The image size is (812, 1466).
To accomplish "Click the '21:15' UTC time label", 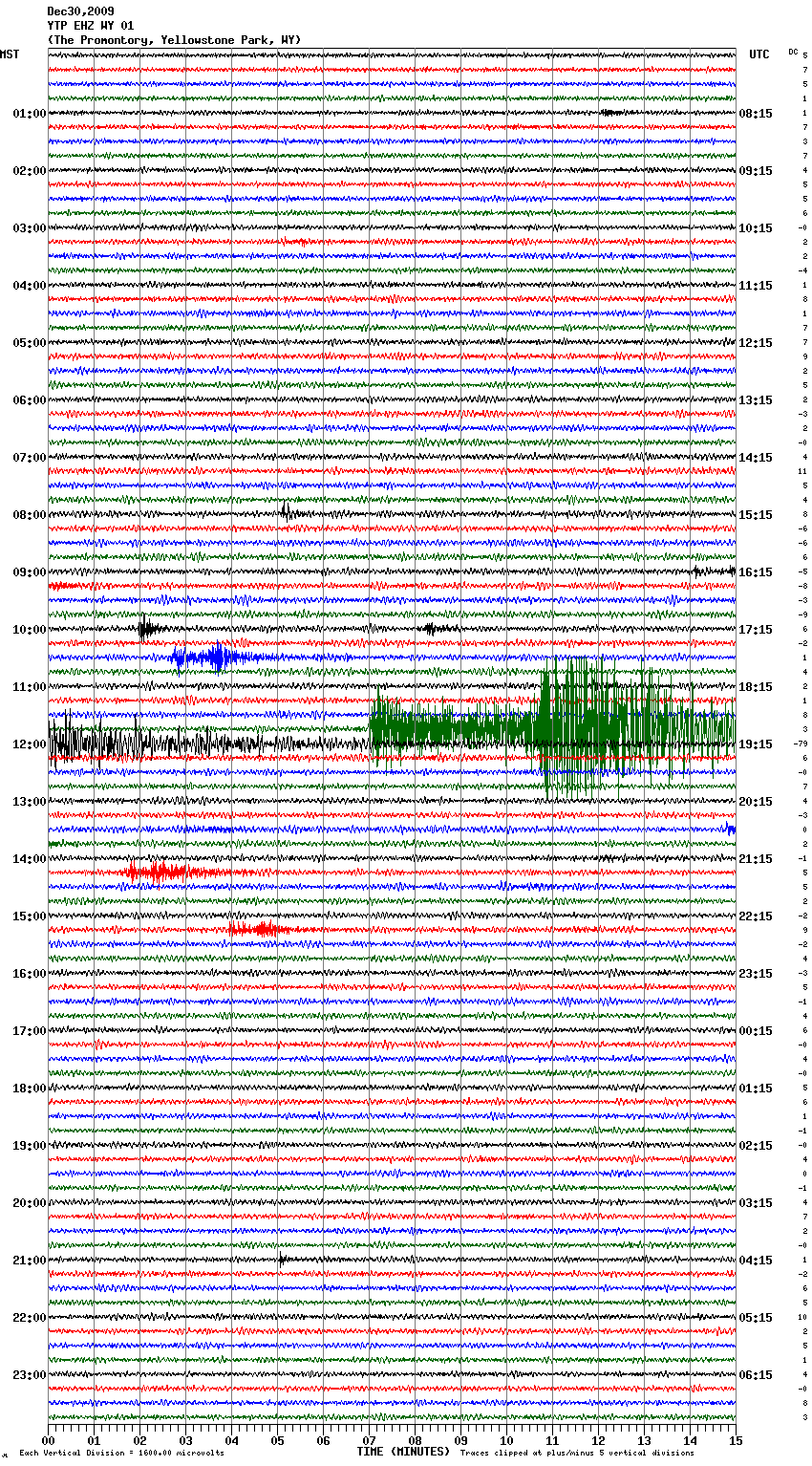I will (x=756, y=859).
